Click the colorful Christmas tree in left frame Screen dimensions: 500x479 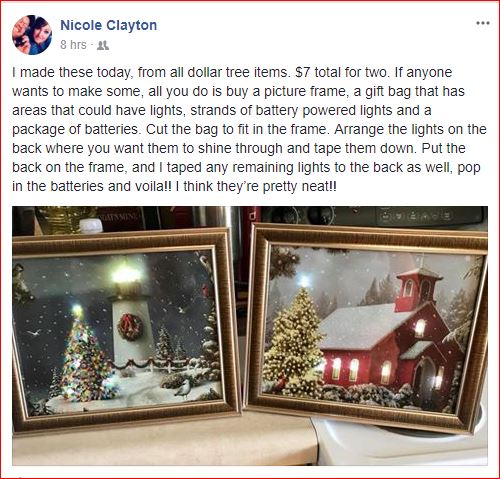point(85,355)
